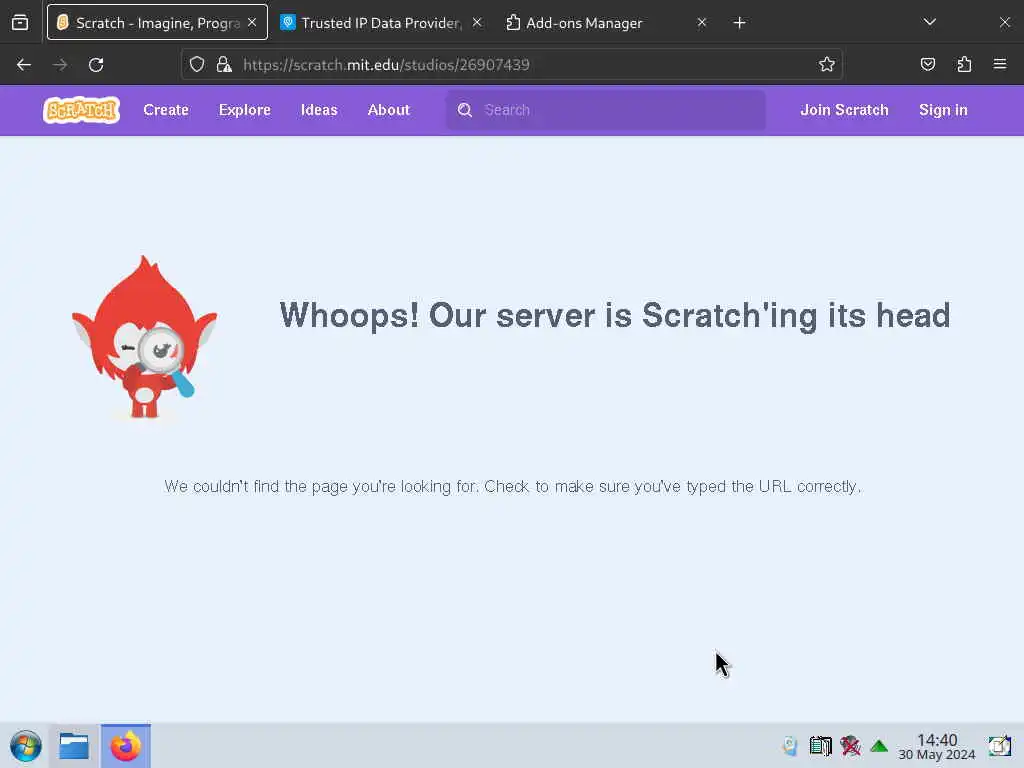
Task: Open the taskbar Start menu button
Action: pyautogui.click(x=25, y=746)
